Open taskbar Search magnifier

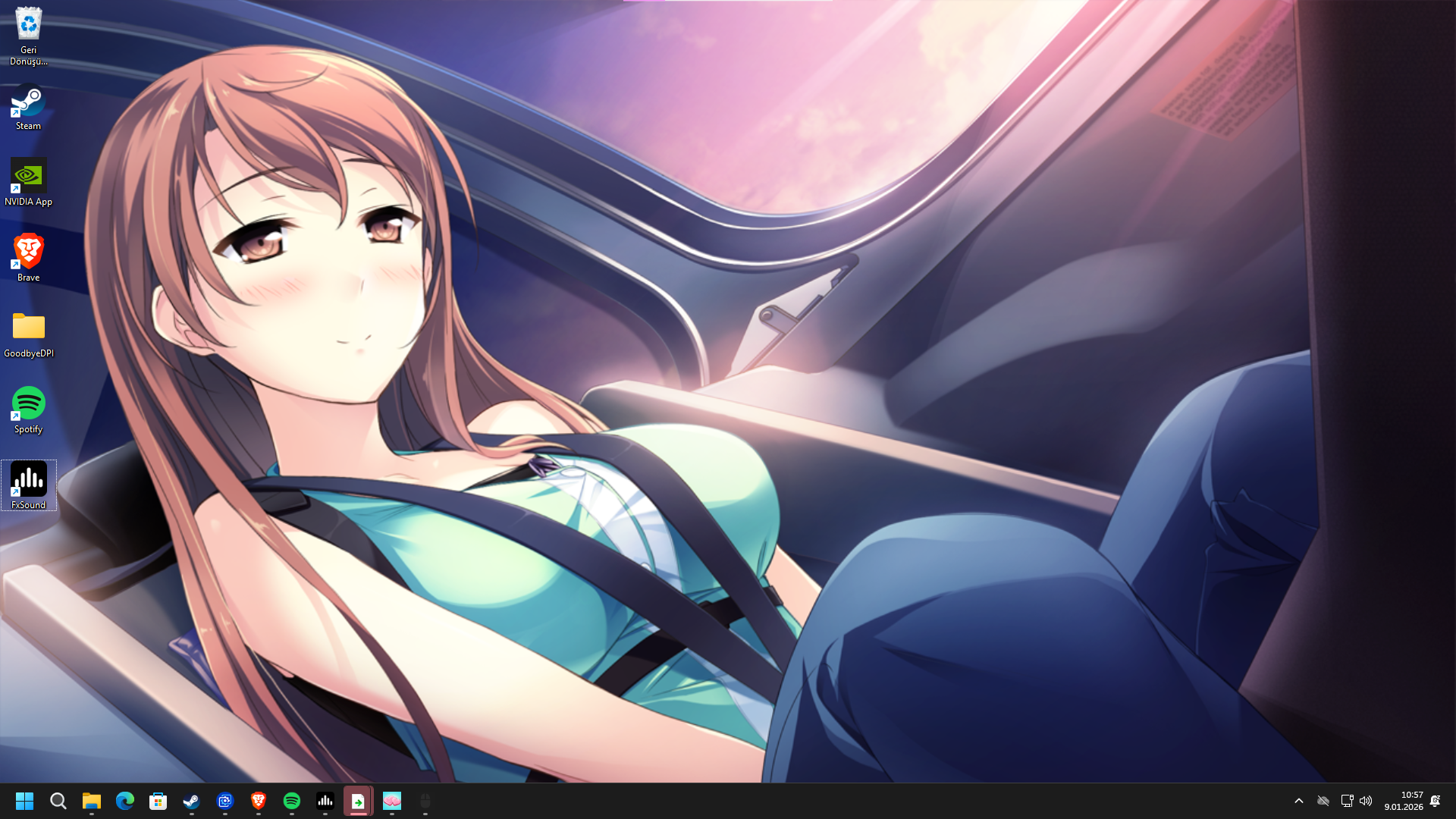tap(58, 801)
